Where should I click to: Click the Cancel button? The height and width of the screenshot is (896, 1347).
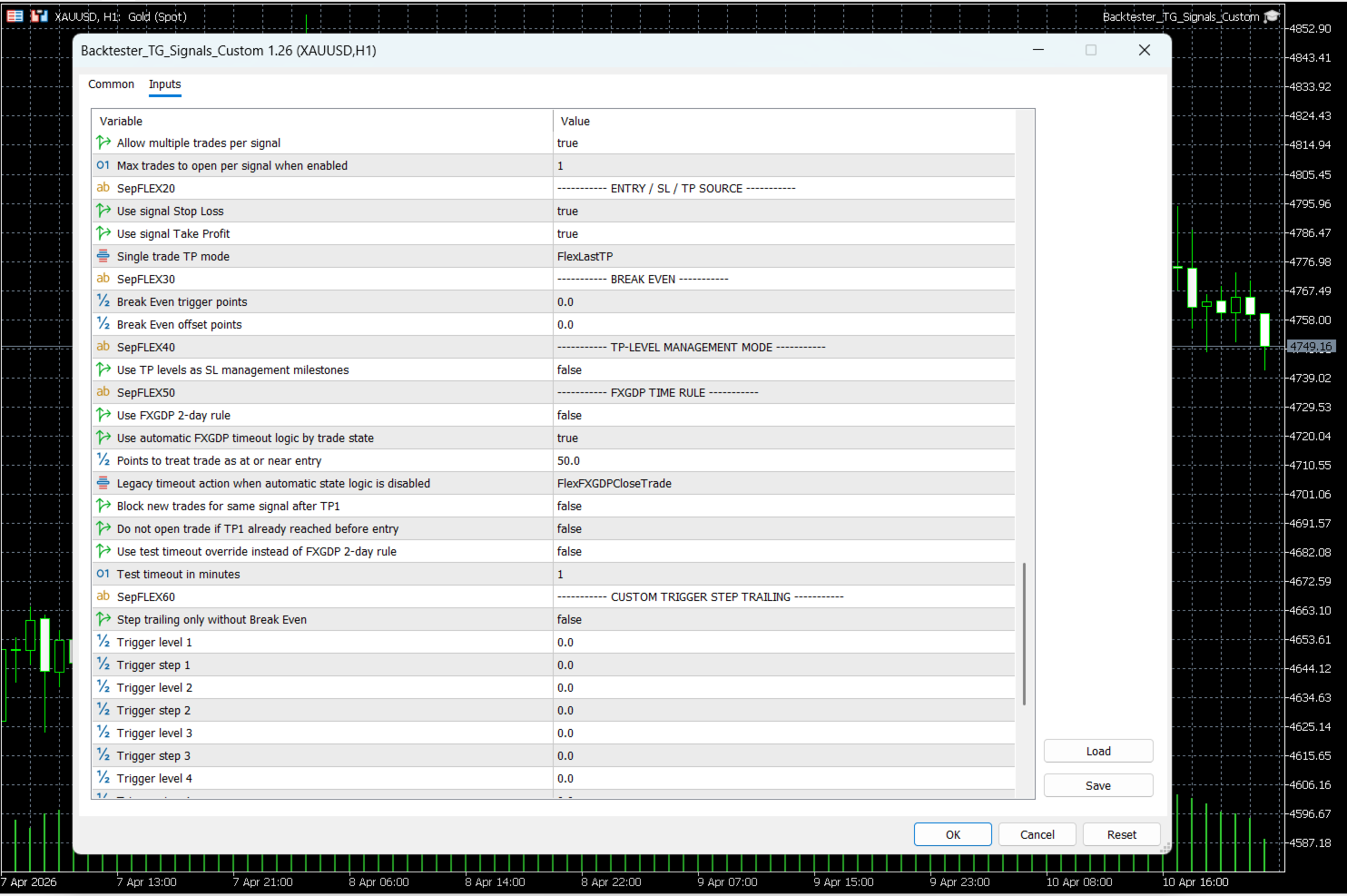click(x=1037, y=834)
